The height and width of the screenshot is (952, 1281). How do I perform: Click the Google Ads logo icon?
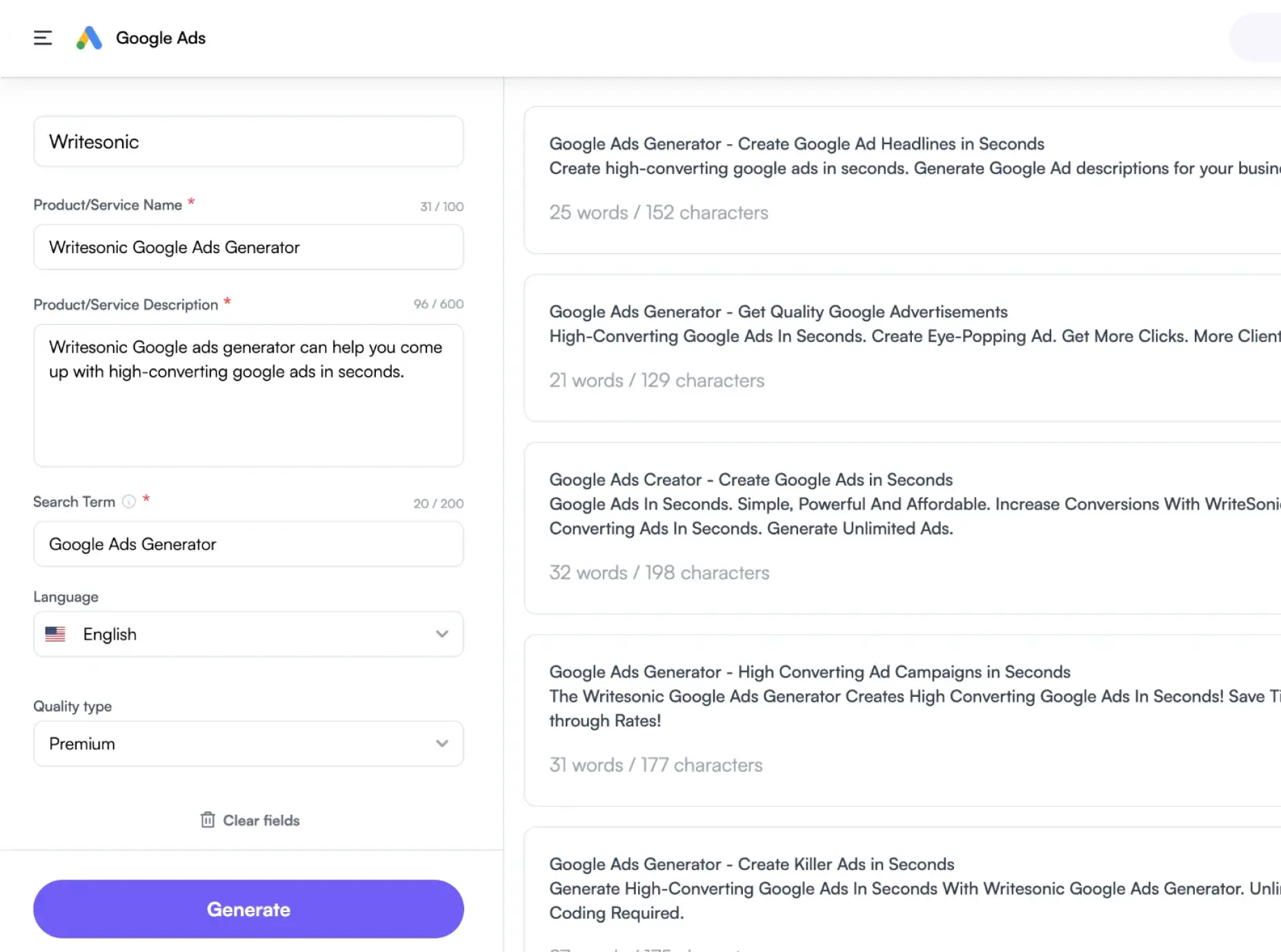tap(89, 38)
